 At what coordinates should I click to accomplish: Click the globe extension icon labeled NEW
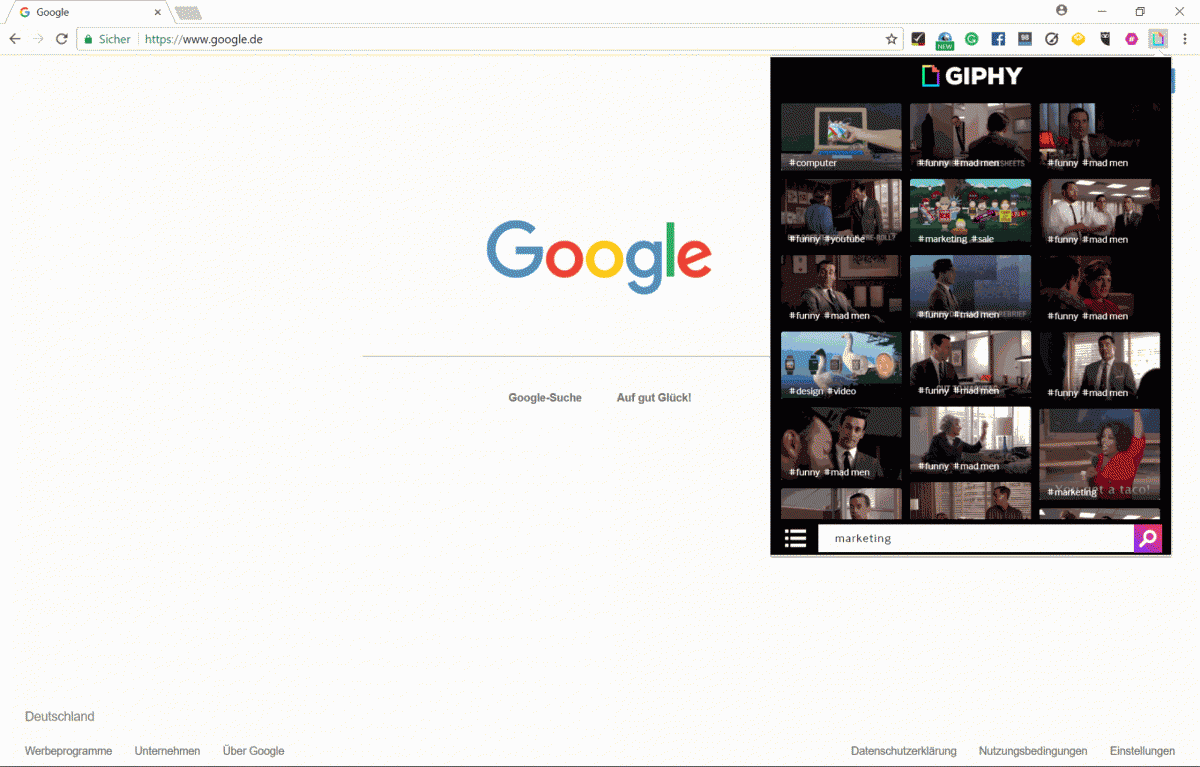point(944,40)
